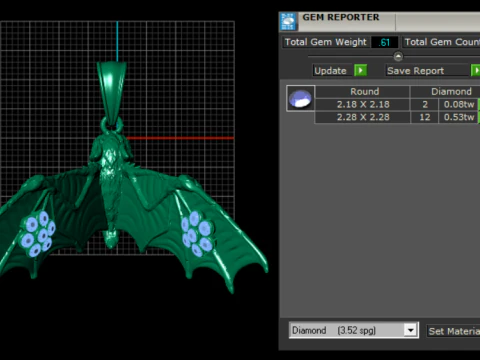
Task: Click the count cell showing 2
Action: coord(424,104)
